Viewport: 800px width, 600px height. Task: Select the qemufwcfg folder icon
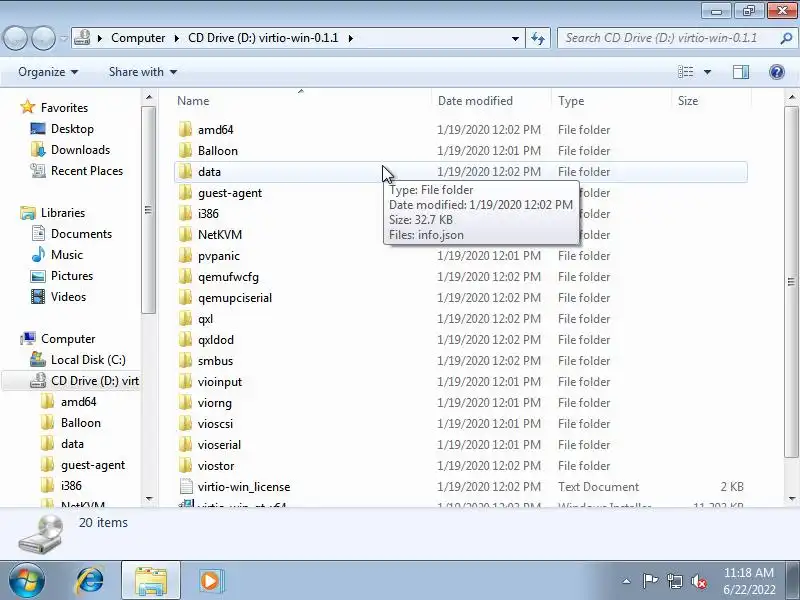coord(186,277)
